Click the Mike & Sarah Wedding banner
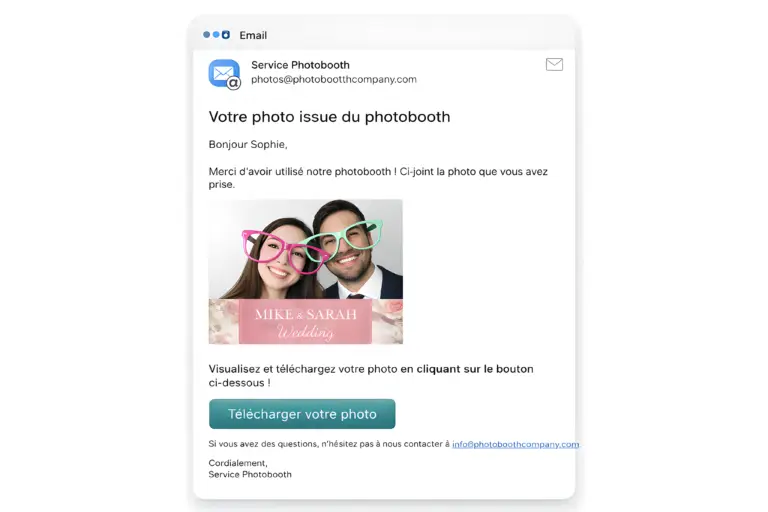The height and width of the screenshot is (512, 768). pos(306,322)
